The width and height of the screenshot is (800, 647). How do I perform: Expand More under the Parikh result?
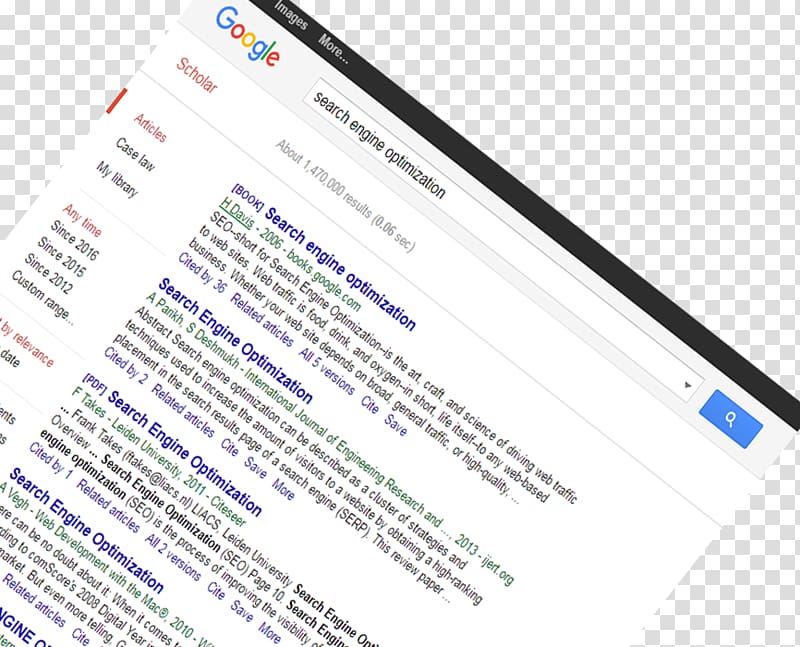(x=283, y=489)
